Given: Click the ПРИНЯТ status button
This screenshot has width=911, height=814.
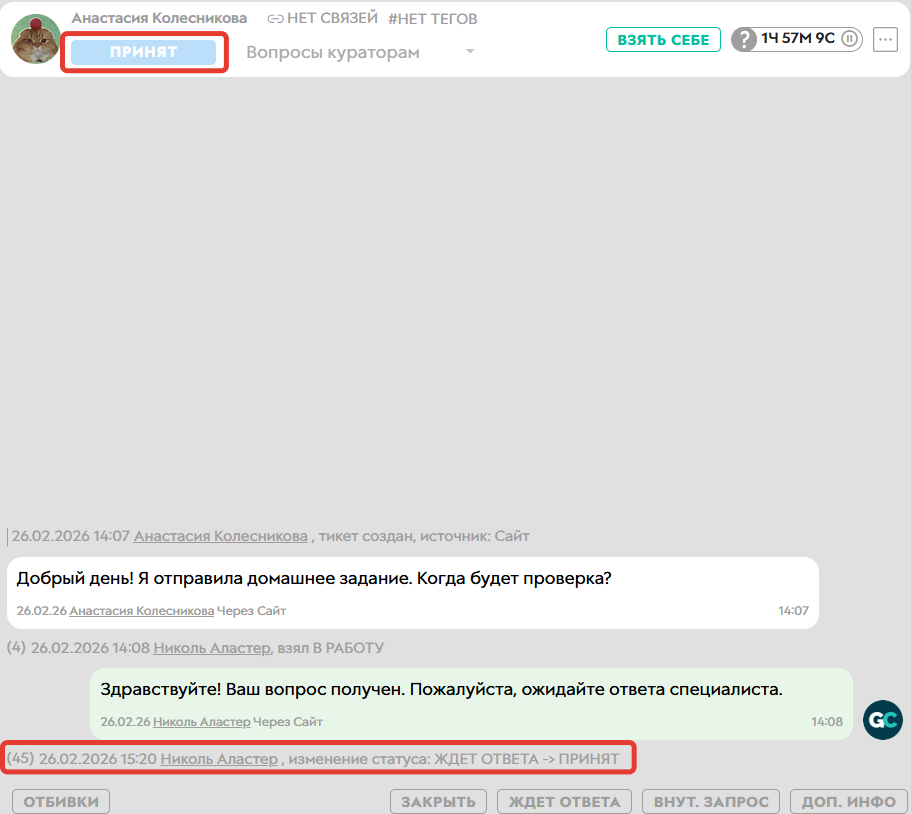Looking at the screenshot, I should [x=143, y=52].
